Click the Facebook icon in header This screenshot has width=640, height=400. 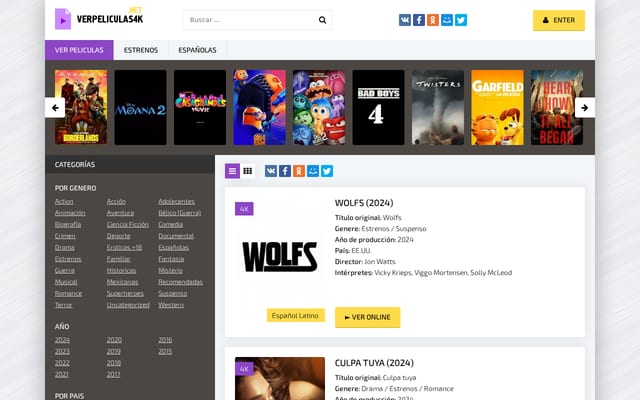419,20
